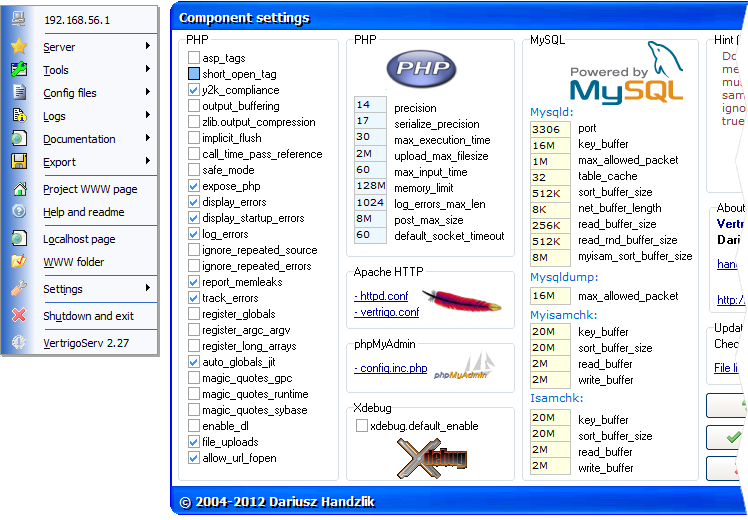Click the Config files document icon
This screenshot has height=520, width=748.
click(19, 92)
